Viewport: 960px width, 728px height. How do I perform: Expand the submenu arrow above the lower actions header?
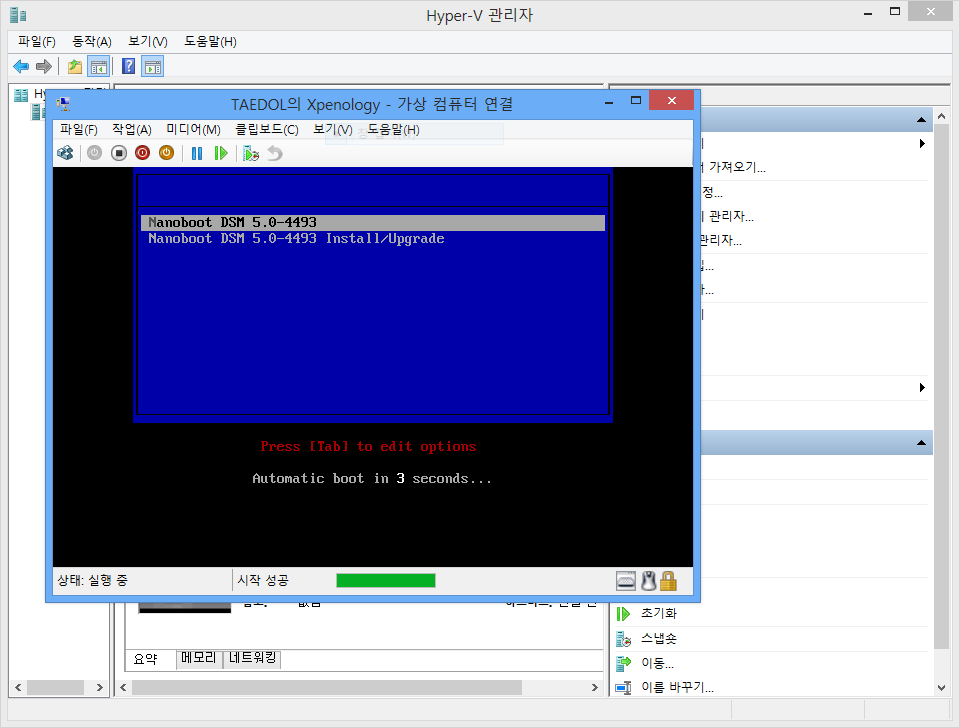(922, 388)
